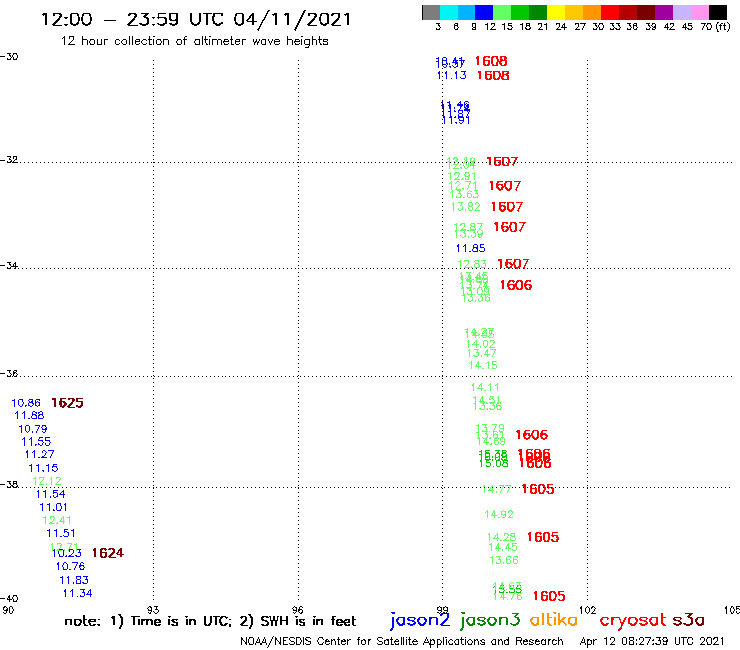Click the pink swatch in the color bar

(699, 12)
